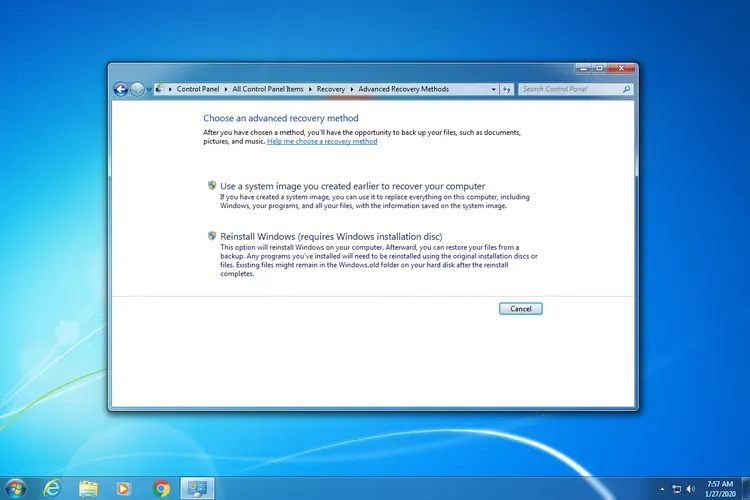This screenshot has height=500, width=750.
Task: Launch Internet Explorer from the taskbar
Action: click(x=52, y=488)
